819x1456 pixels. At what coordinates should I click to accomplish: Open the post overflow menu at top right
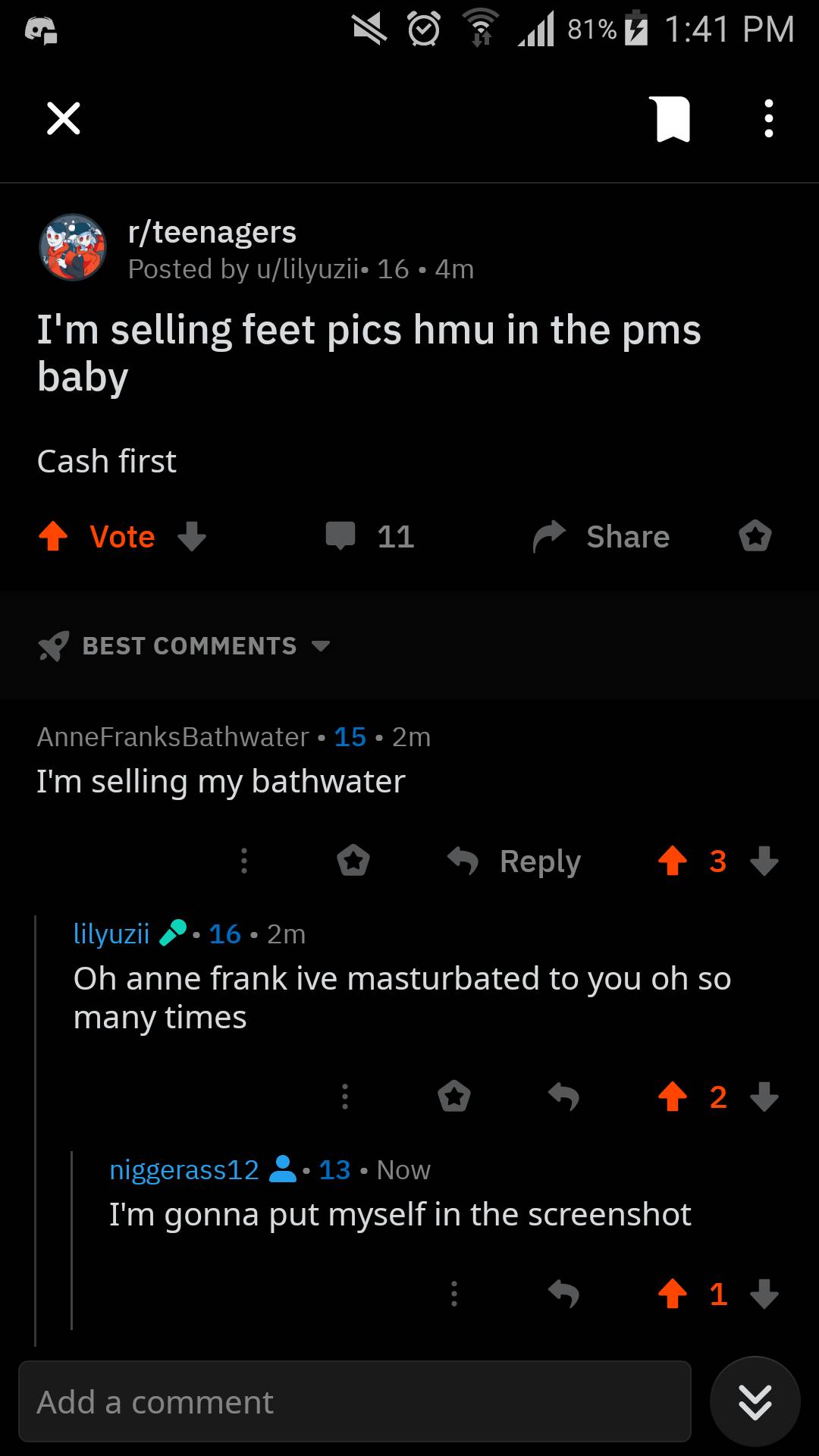pos(768,119)
